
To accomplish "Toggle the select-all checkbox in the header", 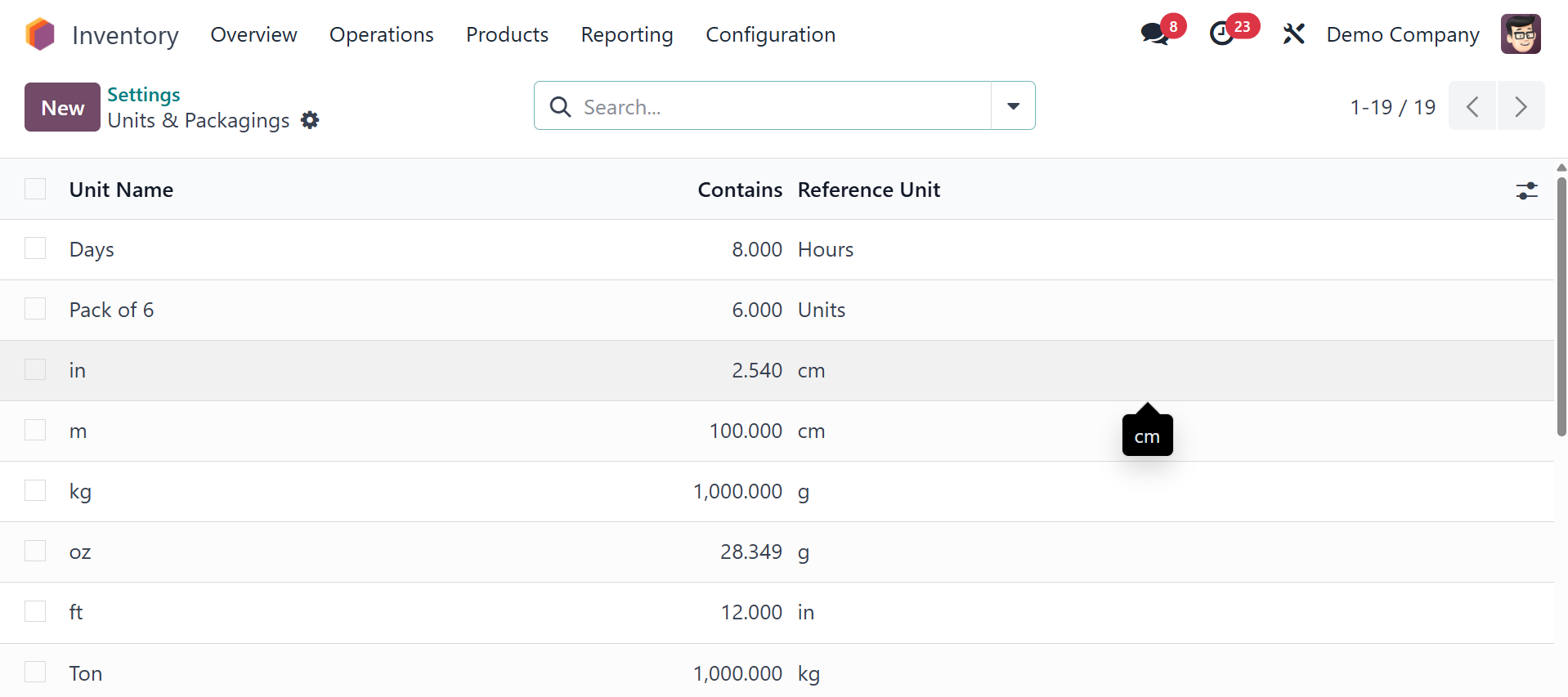I will (x=35, y=190).
